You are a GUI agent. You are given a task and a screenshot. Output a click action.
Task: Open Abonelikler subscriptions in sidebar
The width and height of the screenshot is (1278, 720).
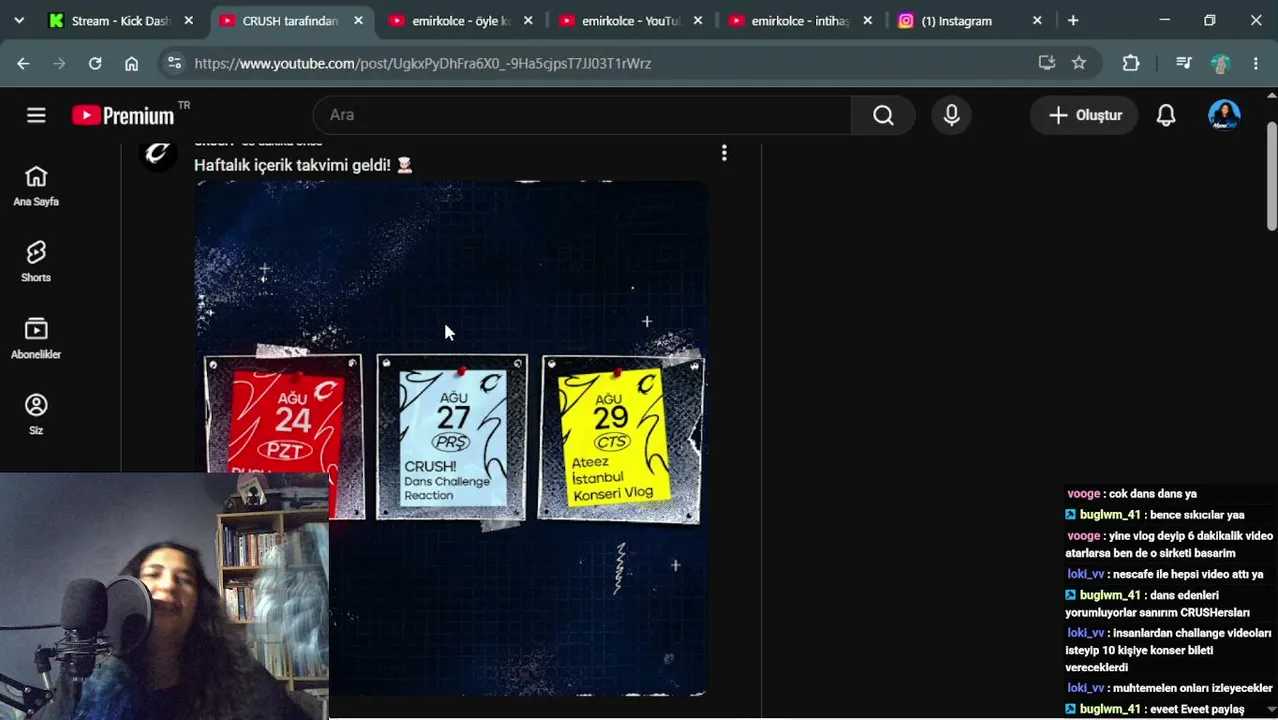coord(36,339)
